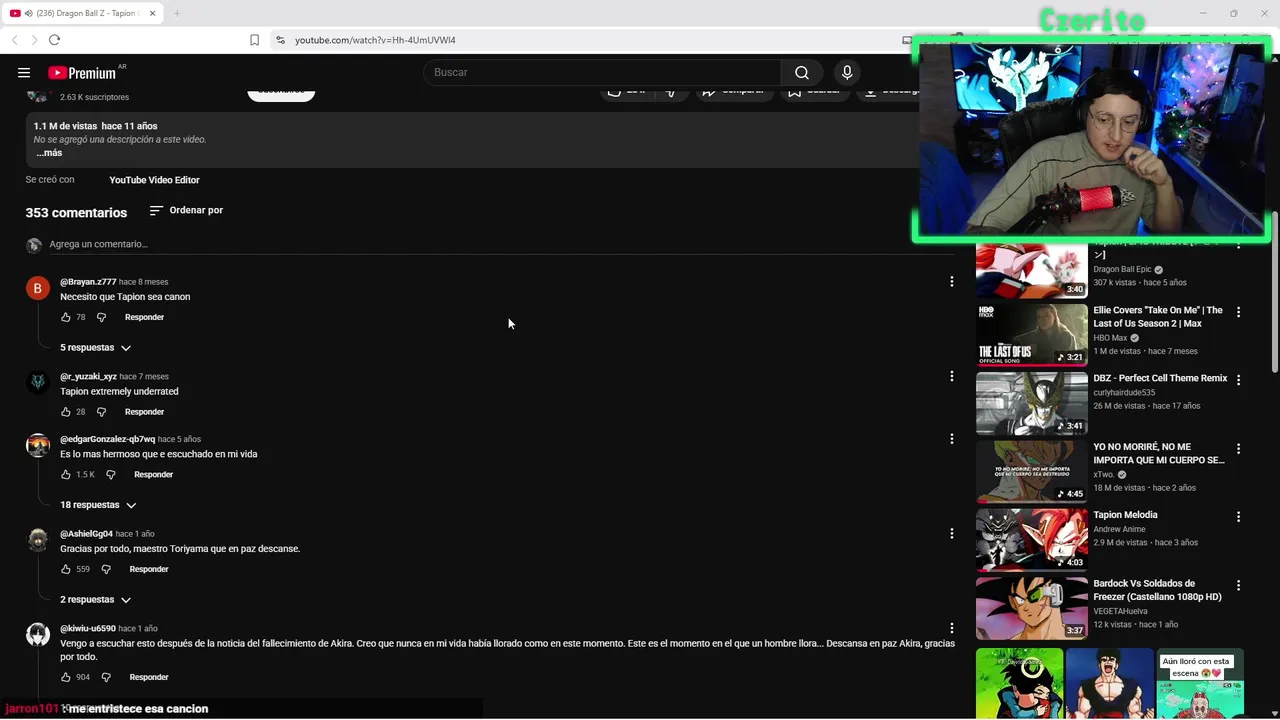Open @kiwiu-u6590 profile avatar
The height and width of the screenshot is (720, 1280).
[38, 634]
